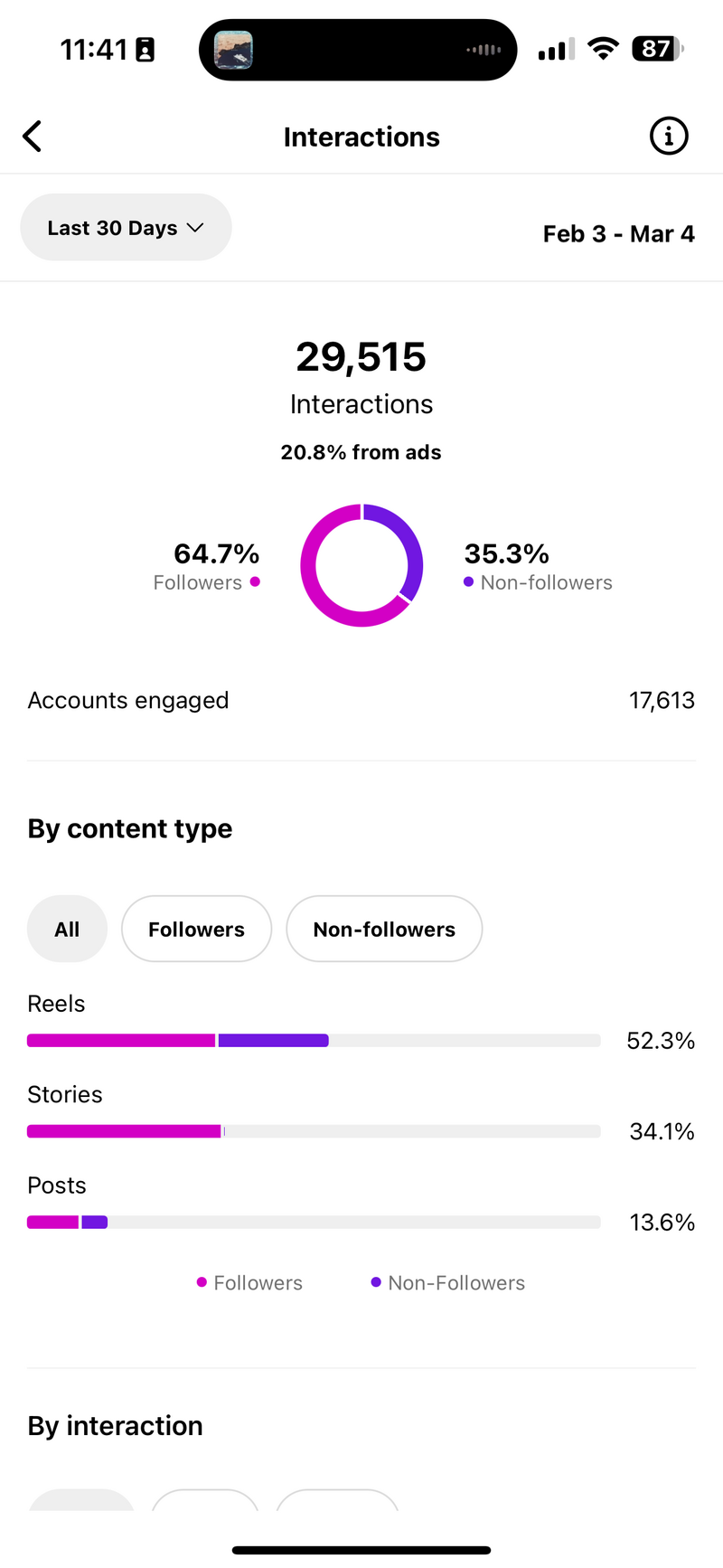The width and height of the screenshot is (723, 1568).
Task: Tap the ID card icon beside time
Action: (x=145, y=50)
